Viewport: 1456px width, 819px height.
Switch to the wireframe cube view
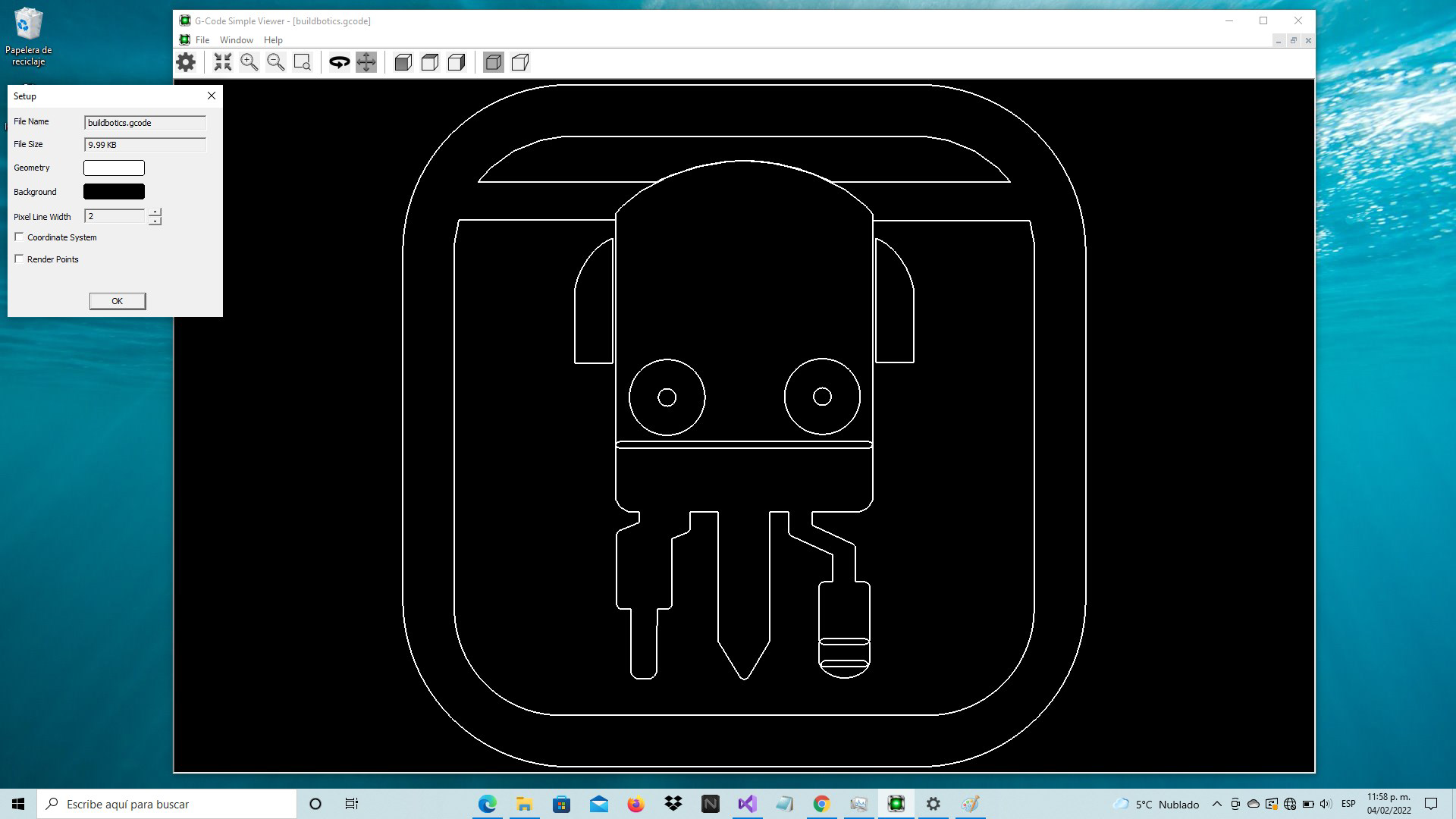[430, 62]
